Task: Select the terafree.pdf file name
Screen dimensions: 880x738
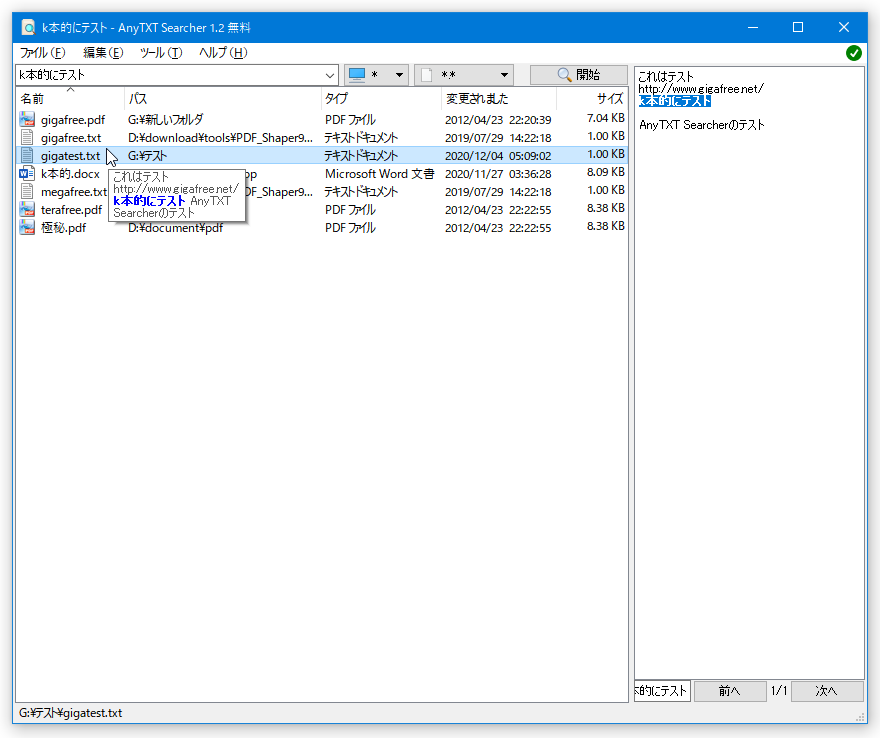Action: [x=71, y=209]
